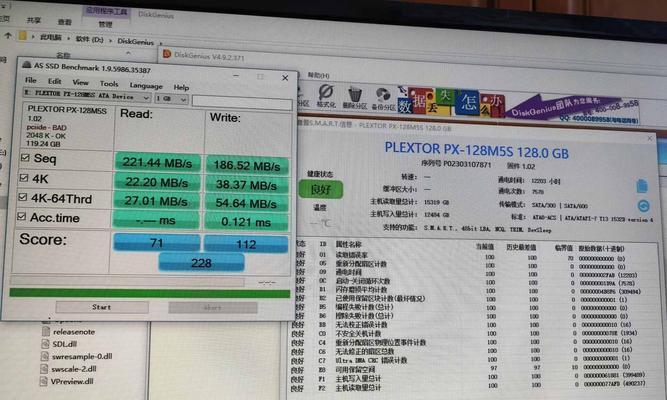Click the blue copy icon in SMART dialog

642,186
